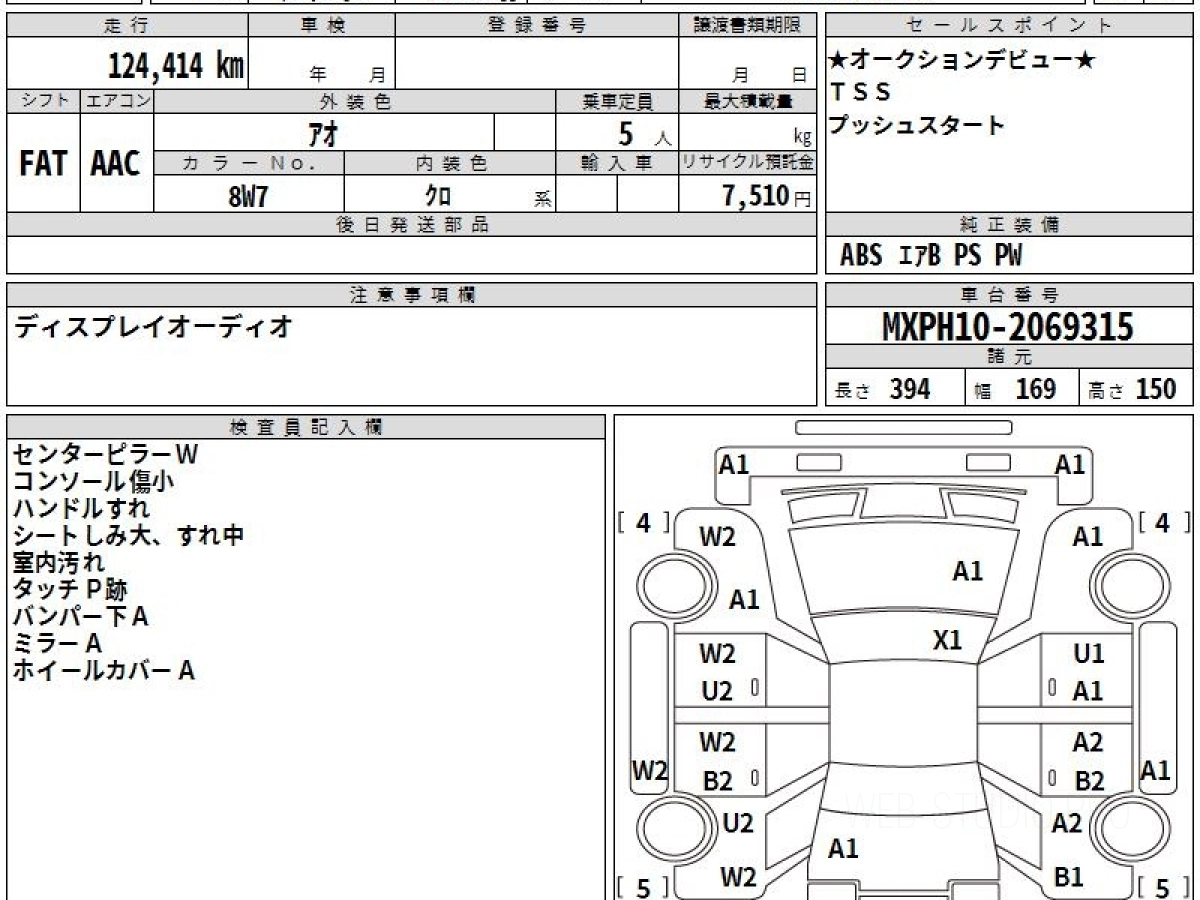Select the length spec 長さ 394
1200x900 pixels.
(x=882, y=389)
